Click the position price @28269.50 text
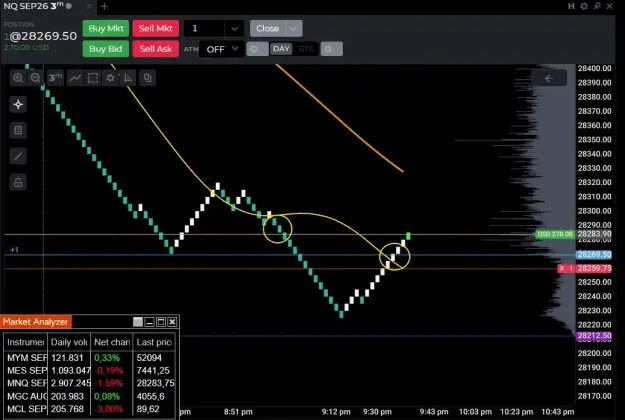The width and height of the screenshot is (625, 420). click(x=43, y=36)
